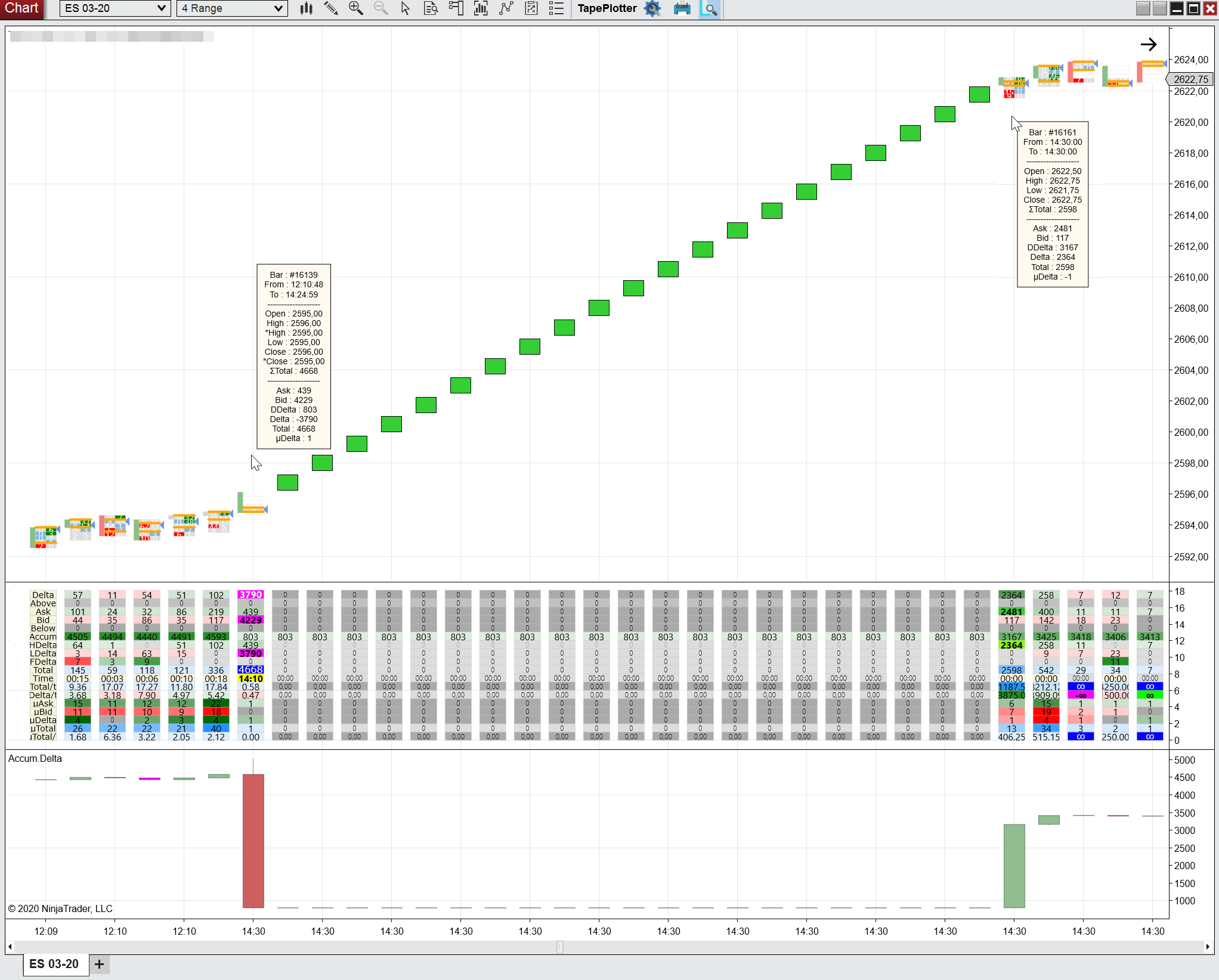Click the Chart title menu
Image resolution: width=1219 pixels, height=980 pixels.
21,8
